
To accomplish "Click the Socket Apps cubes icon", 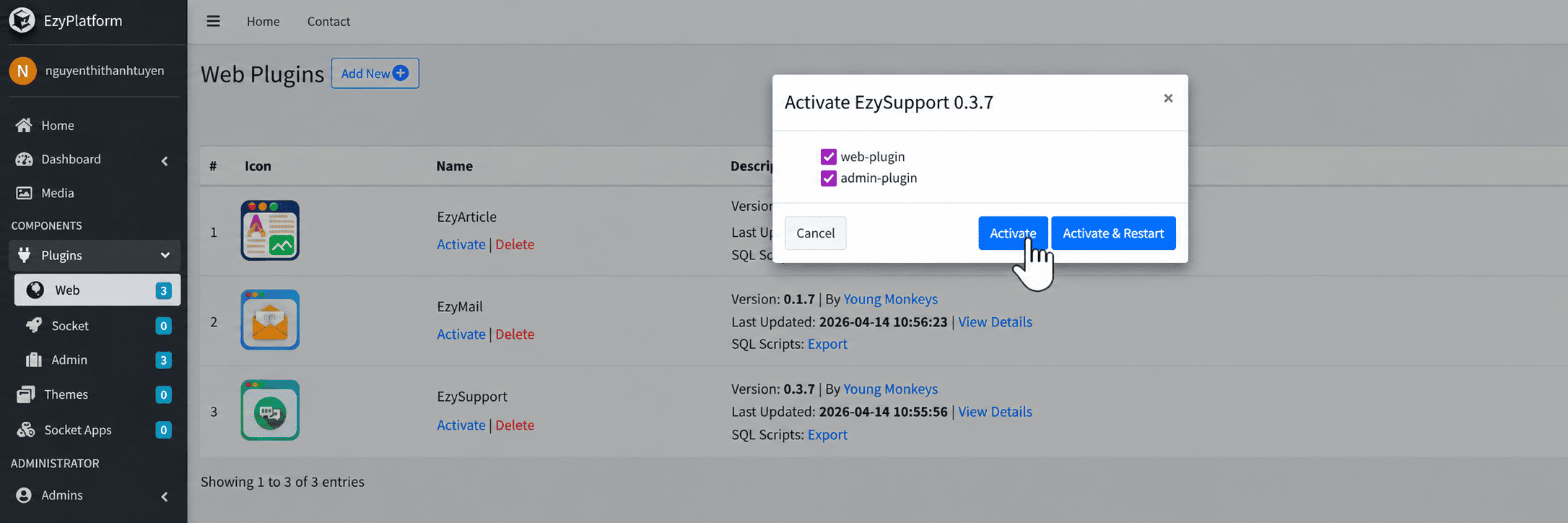I will coord(26,430).
